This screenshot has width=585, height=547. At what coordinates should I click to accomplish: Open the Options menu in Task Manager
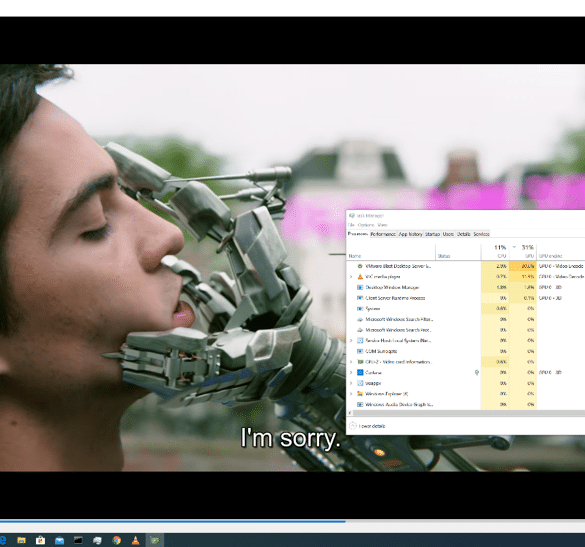pos(366,225)
